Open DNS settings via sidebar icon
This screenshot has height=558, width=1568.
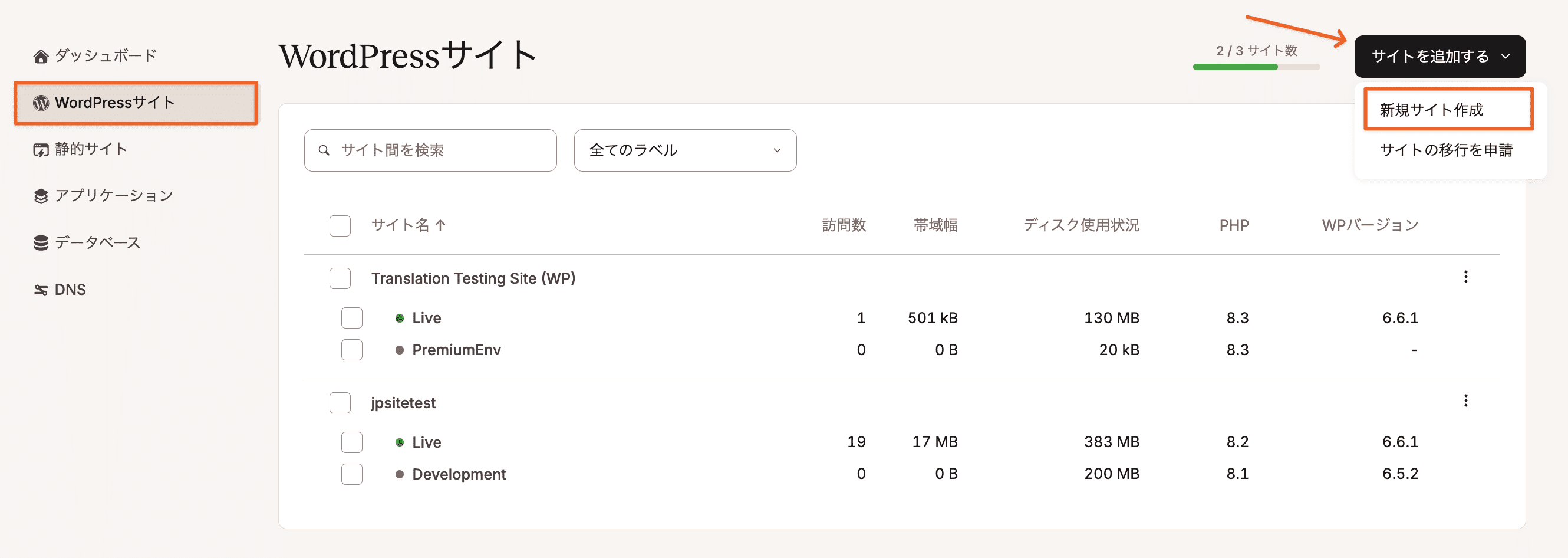point(40,290)
